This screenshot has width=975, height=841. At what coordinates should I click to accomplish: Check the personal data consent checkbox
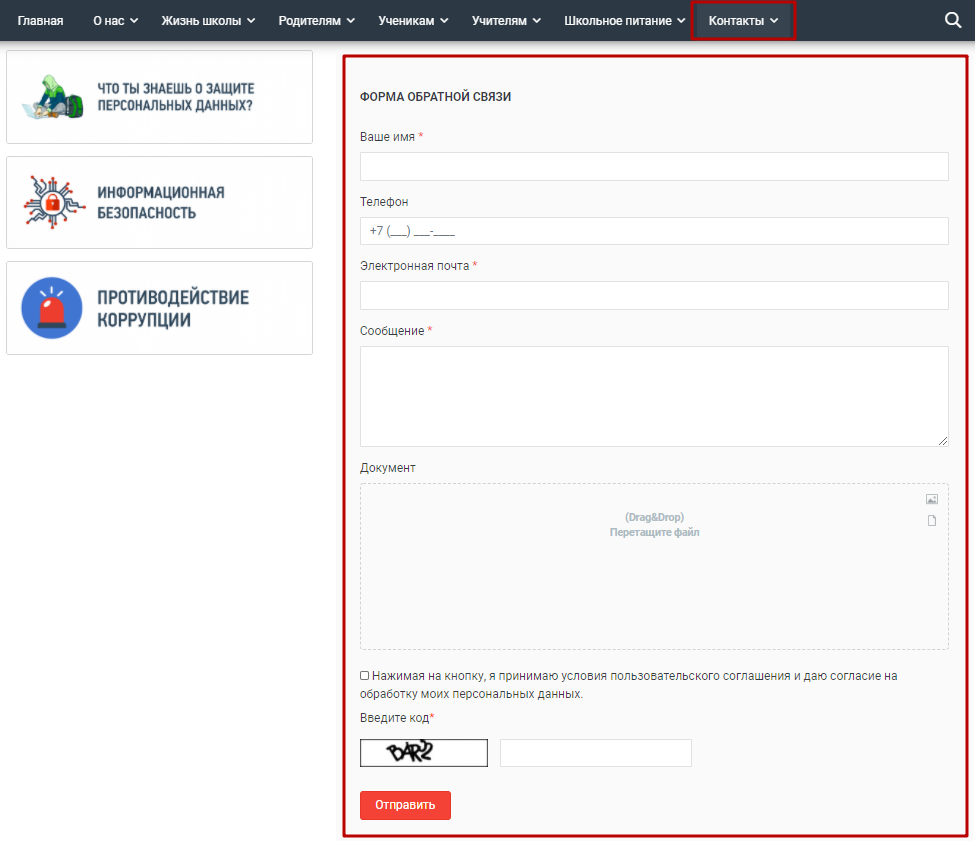pyautogui.click(x=365, y=676)
